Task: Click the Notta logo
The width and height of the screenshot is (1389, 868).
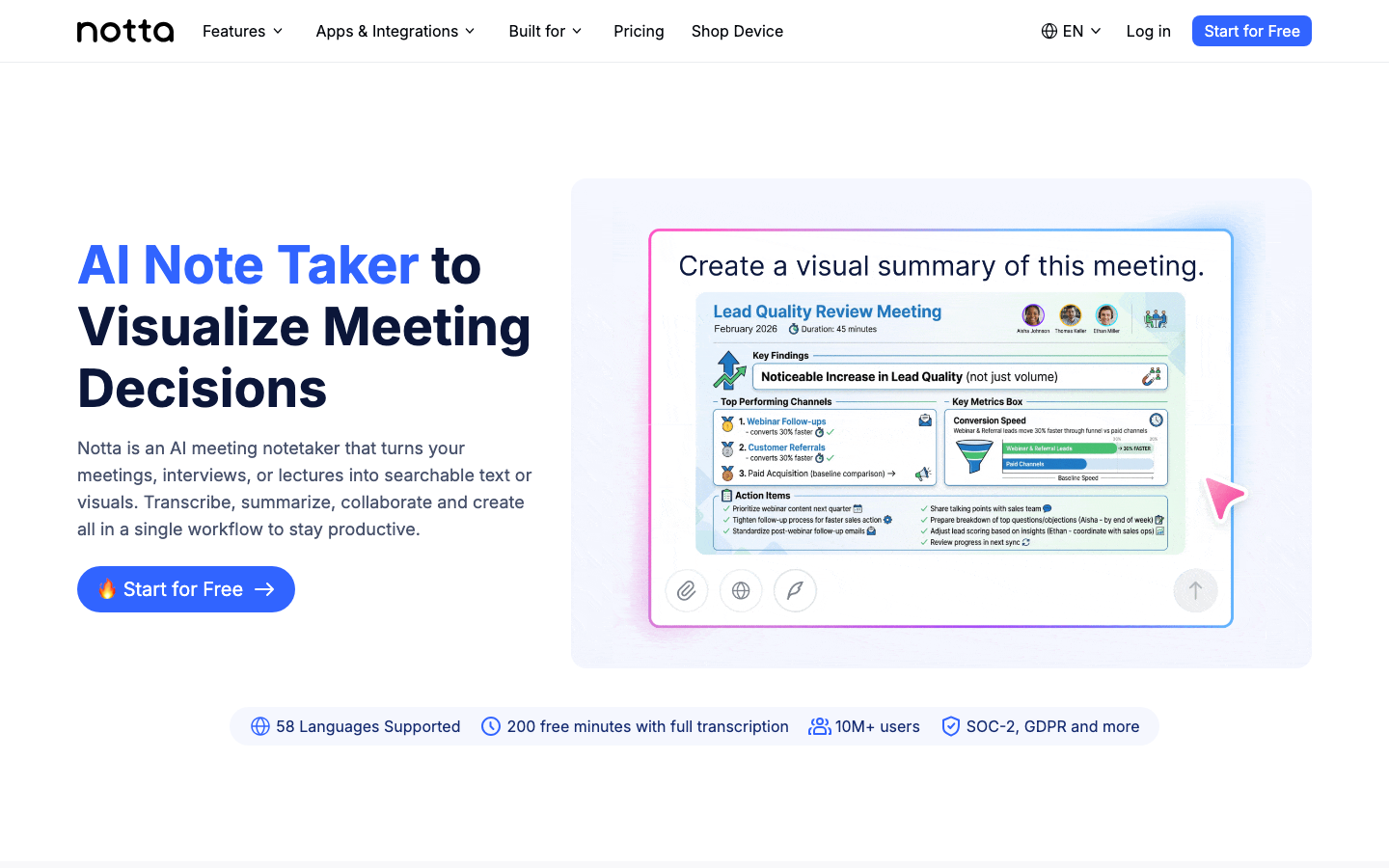Action: coord(125,31)
